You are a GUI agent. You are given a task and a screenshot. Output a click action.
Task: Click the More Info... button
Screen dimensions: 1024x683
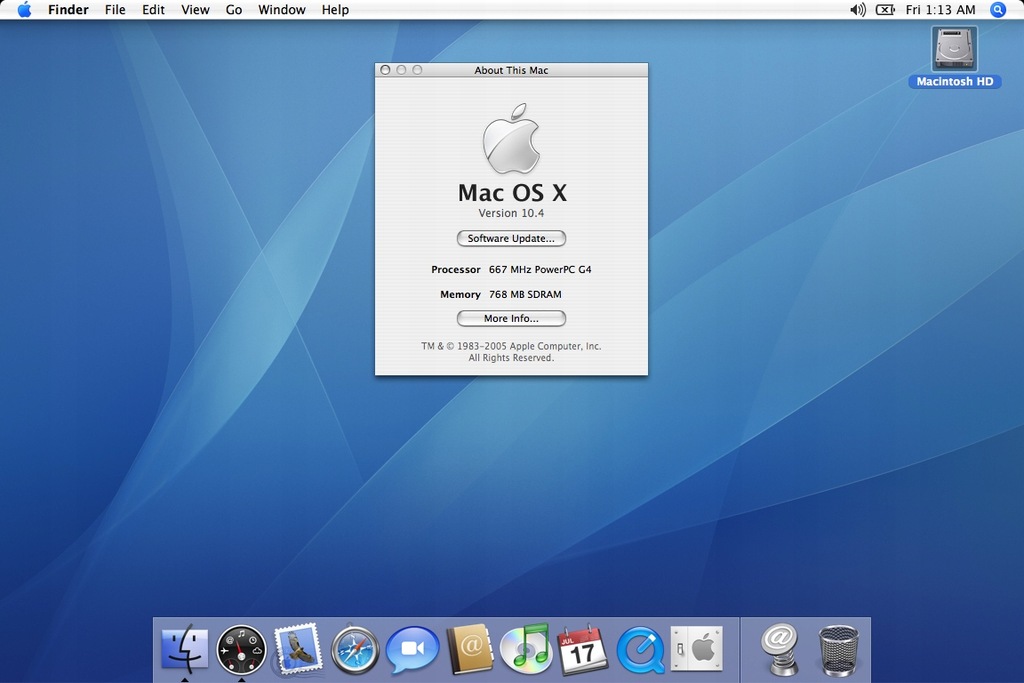(511, 319)
